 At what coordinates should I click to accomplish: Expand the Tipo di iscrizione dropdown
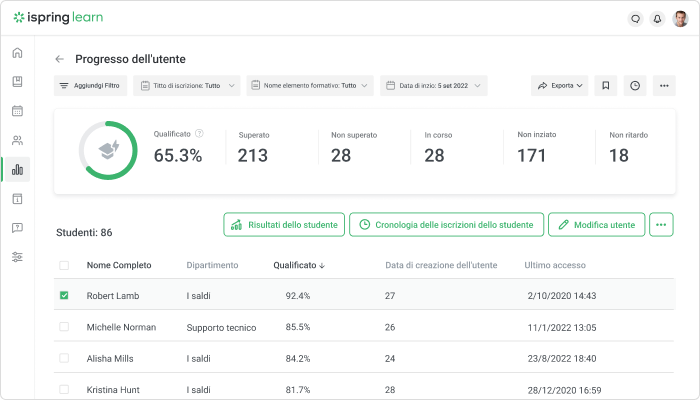(x=187, y=85)
